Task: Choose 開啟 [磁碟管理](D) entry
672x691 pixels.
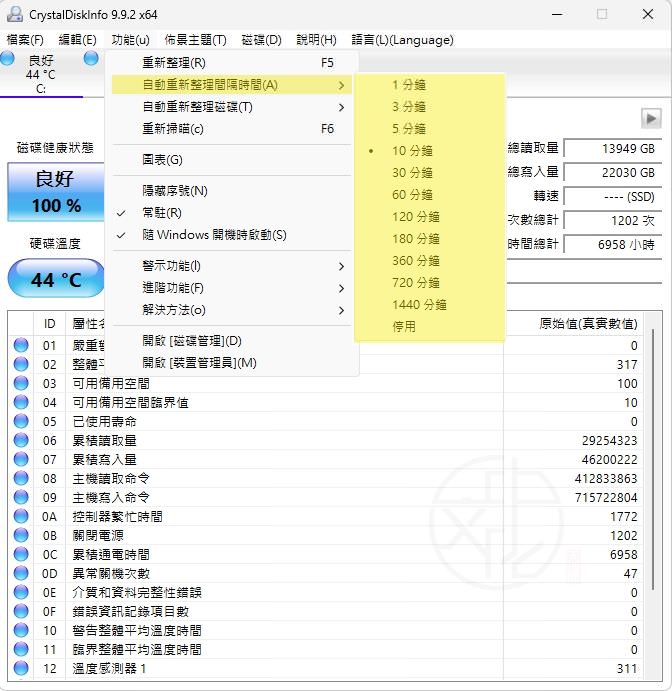Action: coord(232,341)
